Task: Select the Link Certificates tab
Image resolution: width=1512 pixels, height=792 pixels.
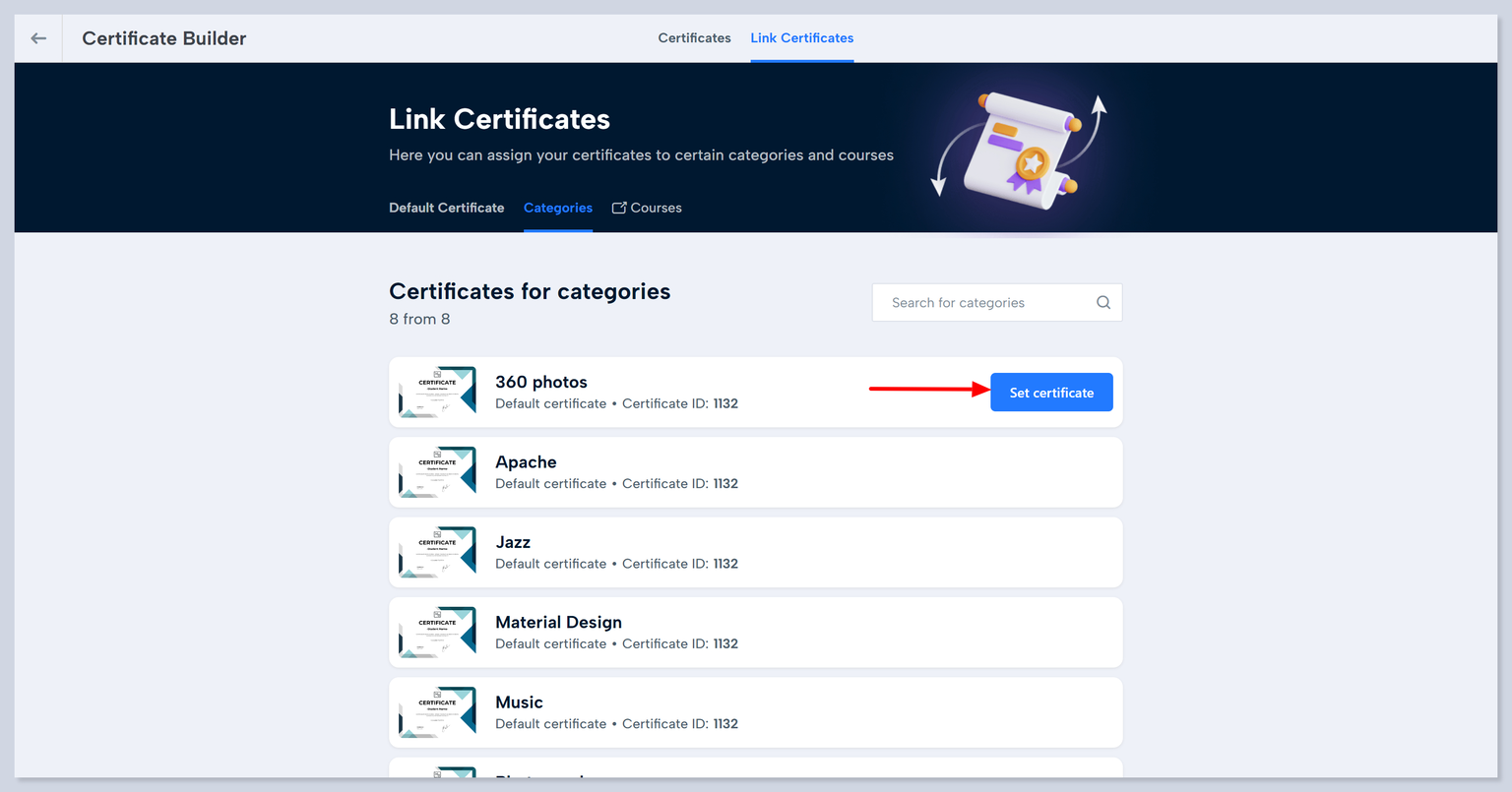Action: [801, 38]
